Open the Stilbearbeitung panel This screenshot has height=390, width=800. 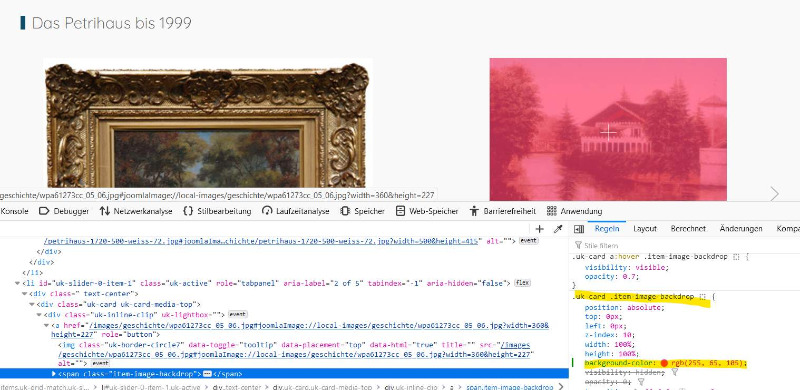click(217, 211)
